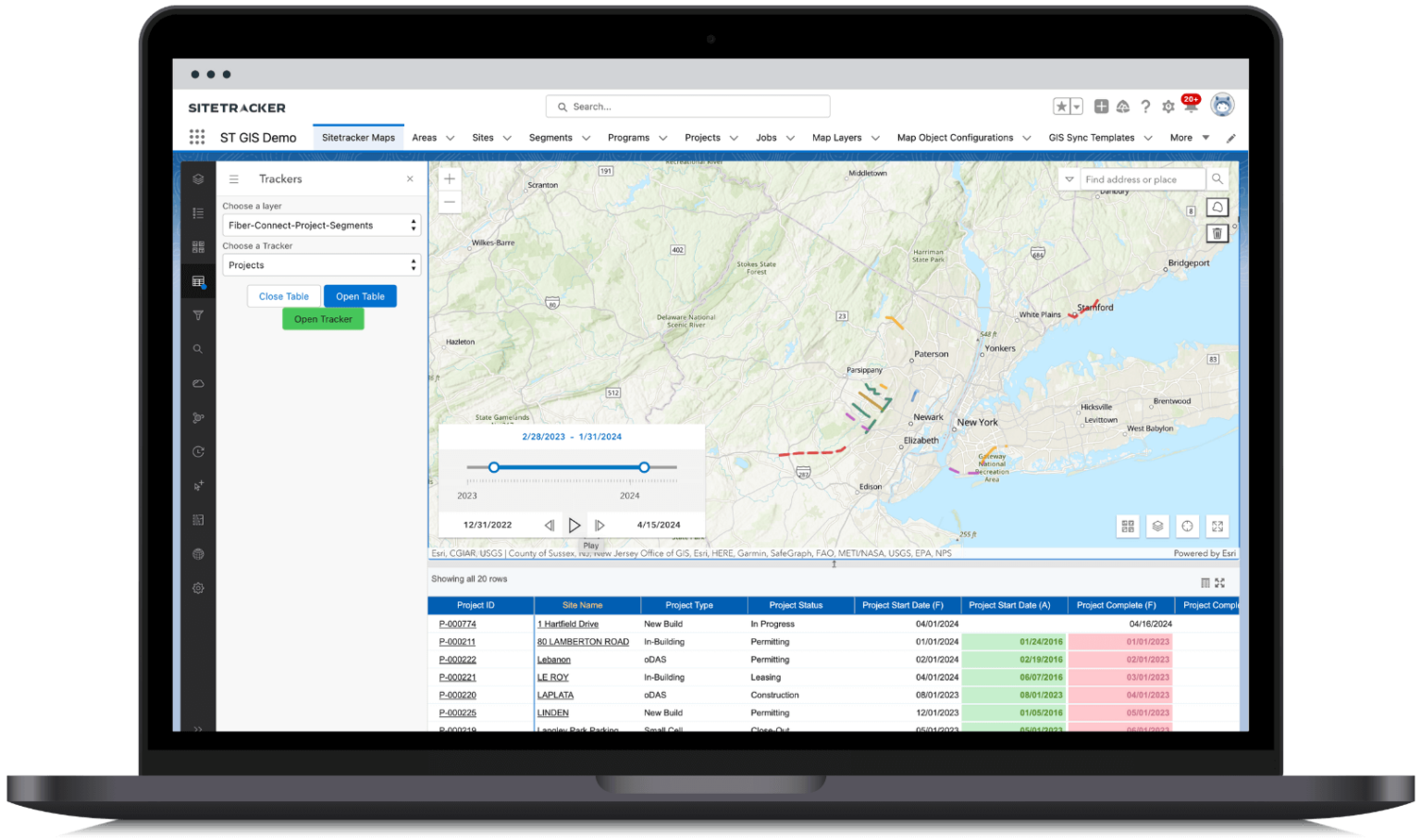The height and width of the screenshot is (840, 1421).
Task: Click the green Open Tracker button
Action: pos(322,318)
